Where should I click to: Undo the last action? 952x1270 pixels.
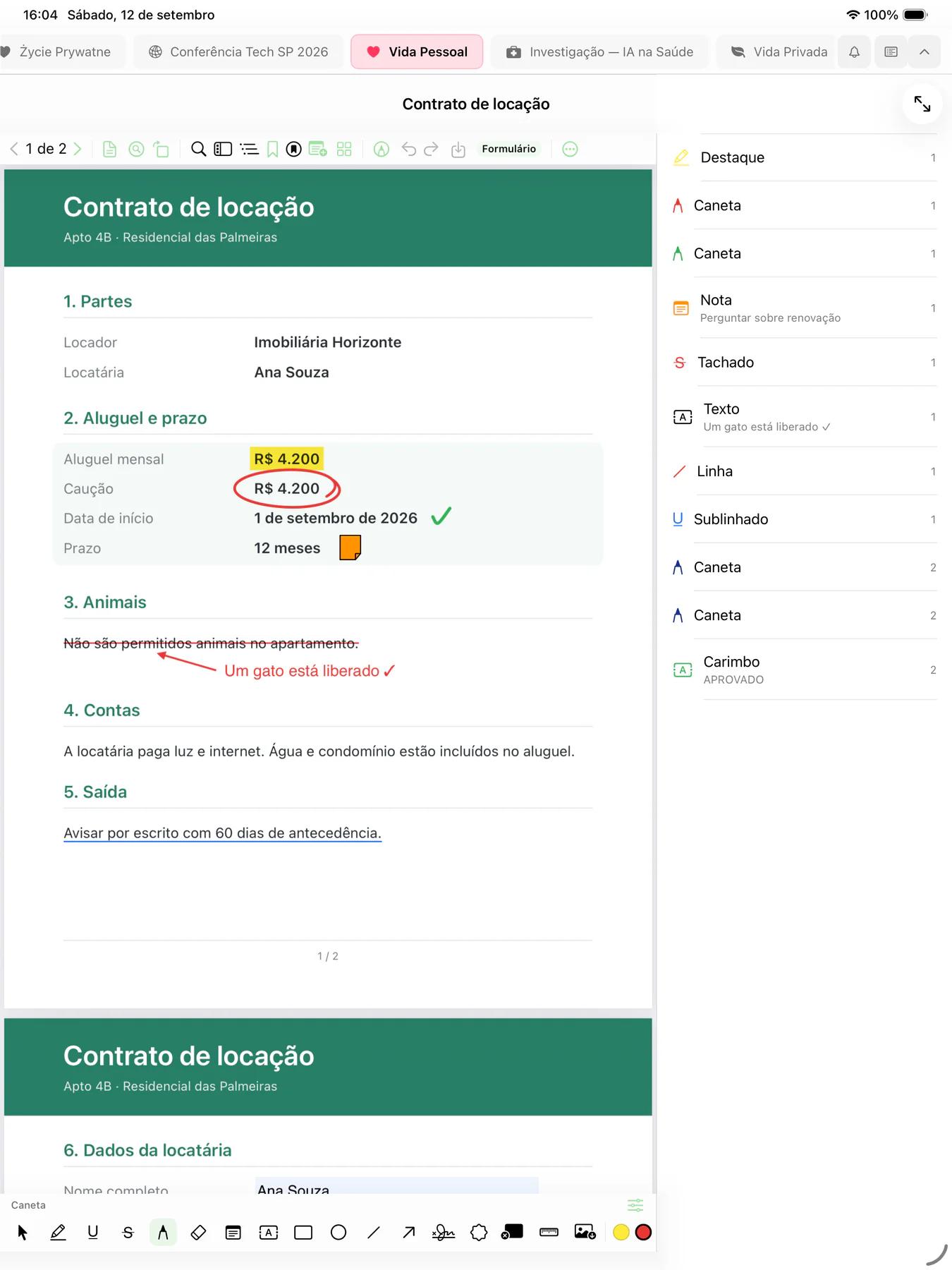click(408, 149)
